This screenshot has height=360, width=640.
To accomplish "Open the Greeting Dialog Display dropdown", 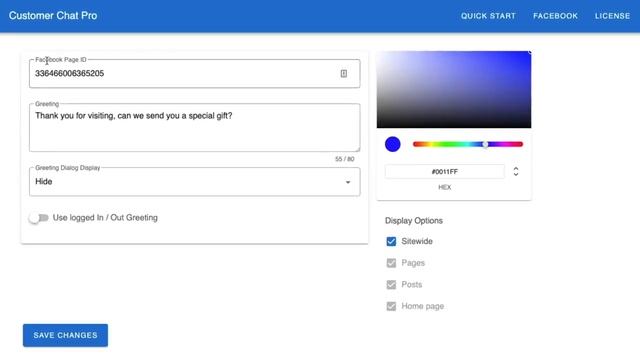I will (x=195, y=182).
